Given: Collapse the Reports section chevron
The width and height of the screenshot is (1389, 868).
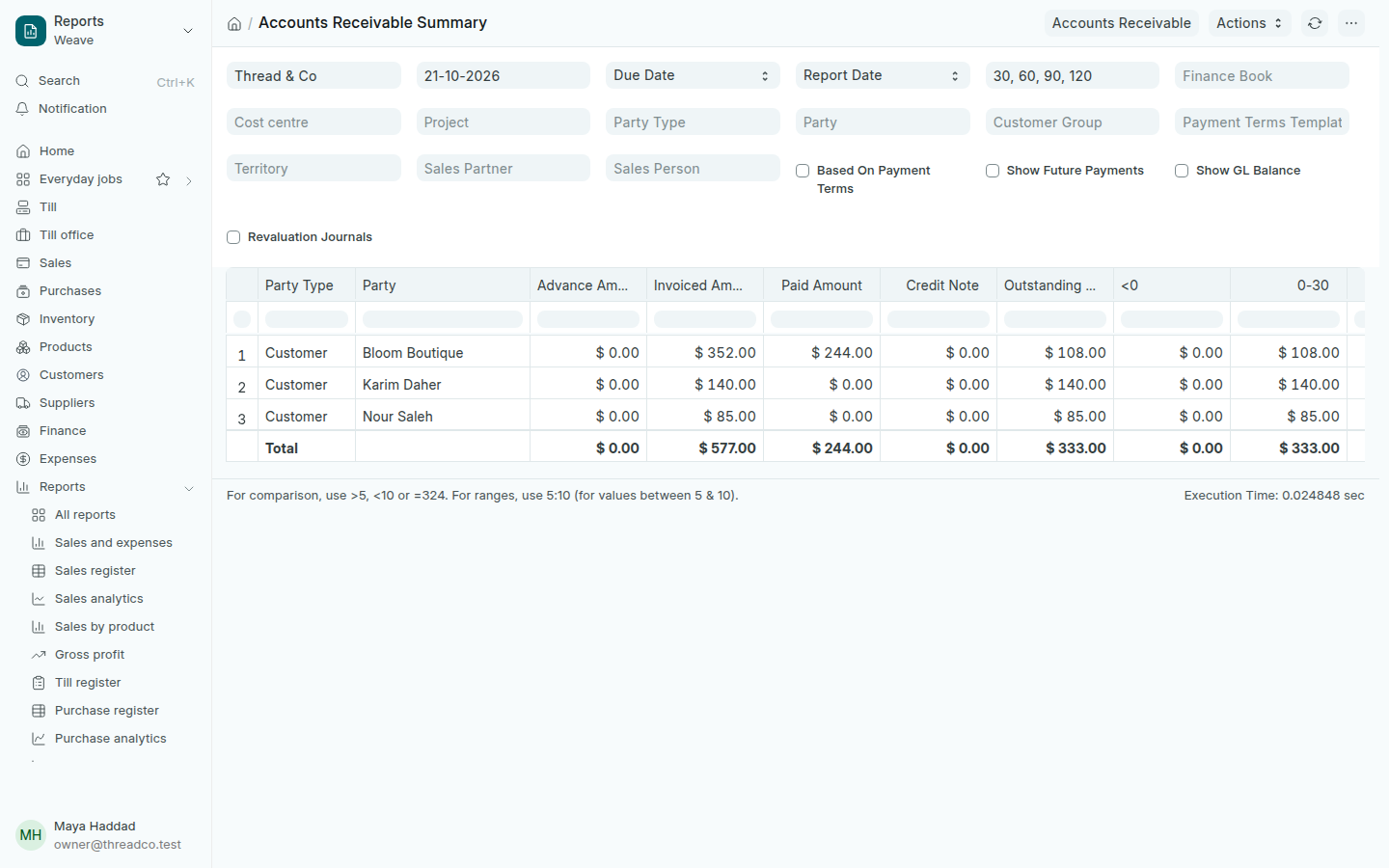Looking at the screenshot, I should (189, 488).
